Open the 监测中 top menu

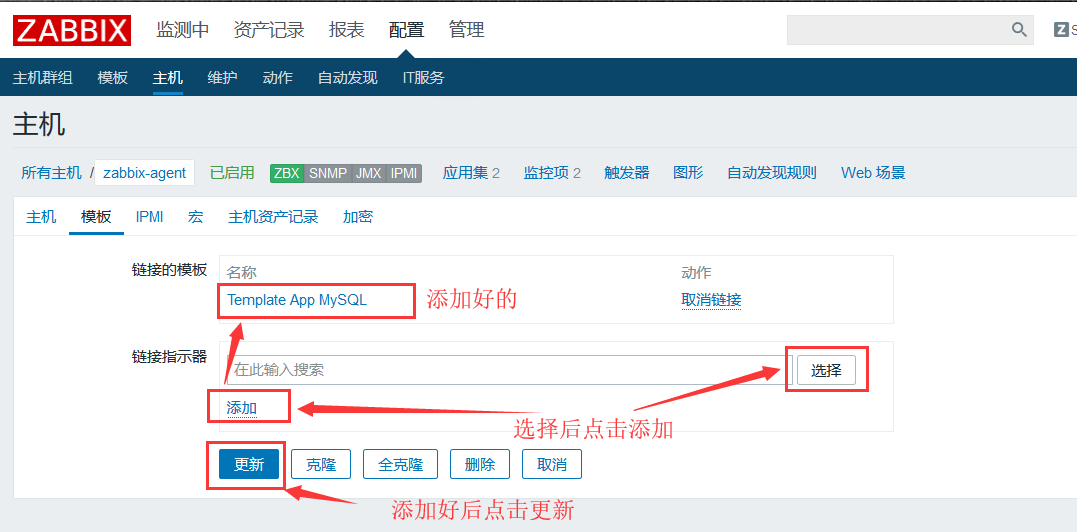pyautogui.click(x=183, y=30)
